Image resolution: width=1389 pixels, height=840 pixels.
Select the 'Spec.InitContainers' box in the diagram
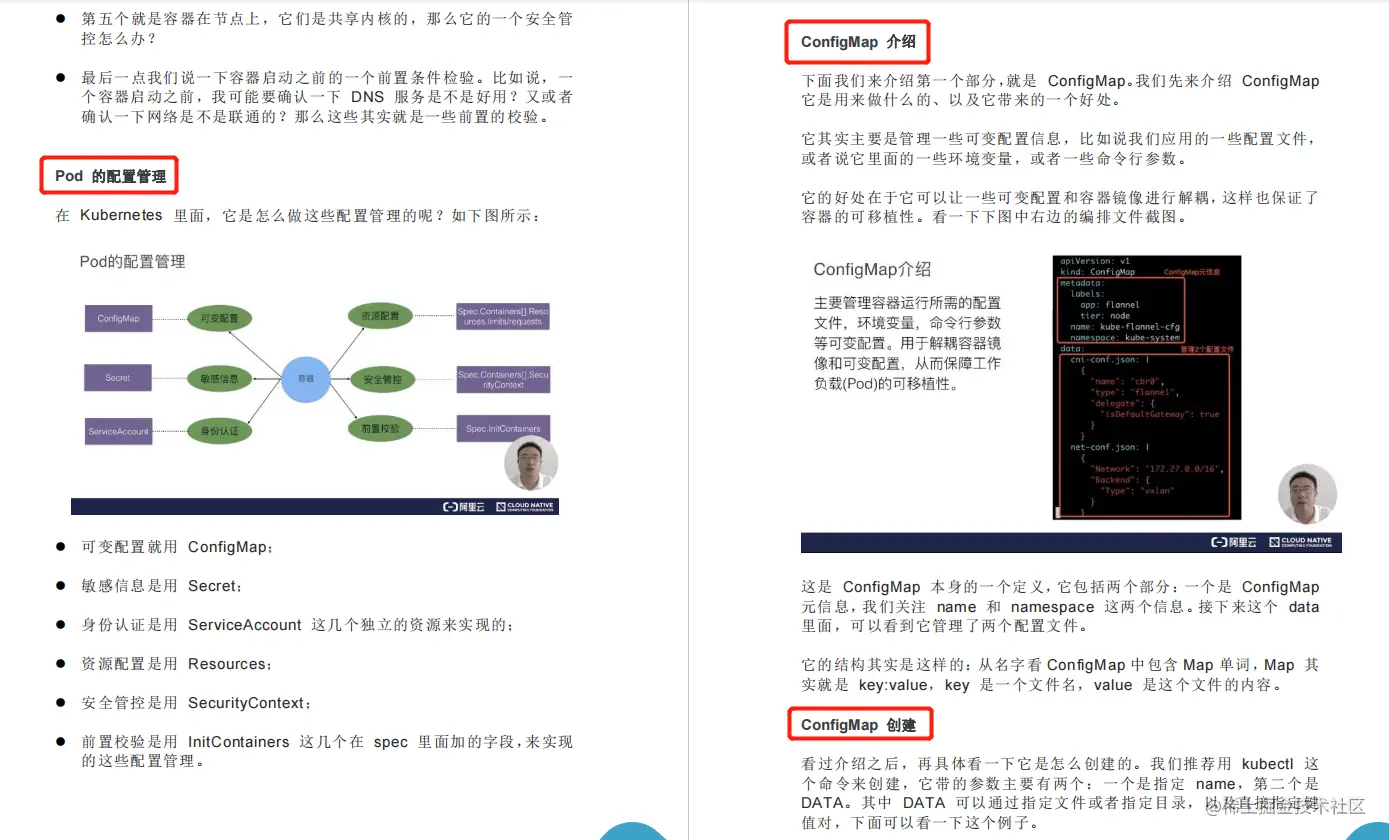(503, 429)
